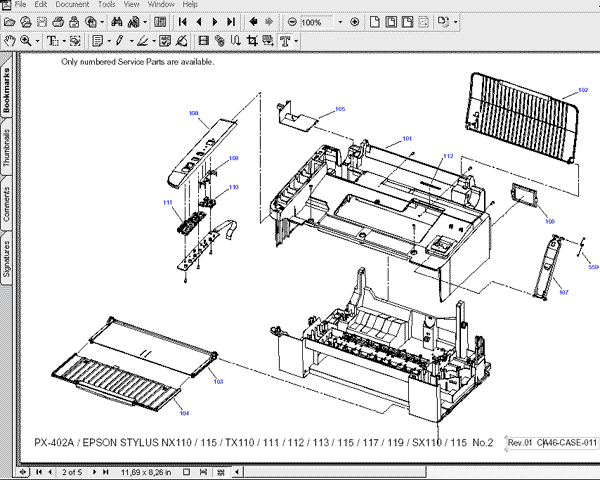Click the Search binoculars-with-document icon

[134, 22]
